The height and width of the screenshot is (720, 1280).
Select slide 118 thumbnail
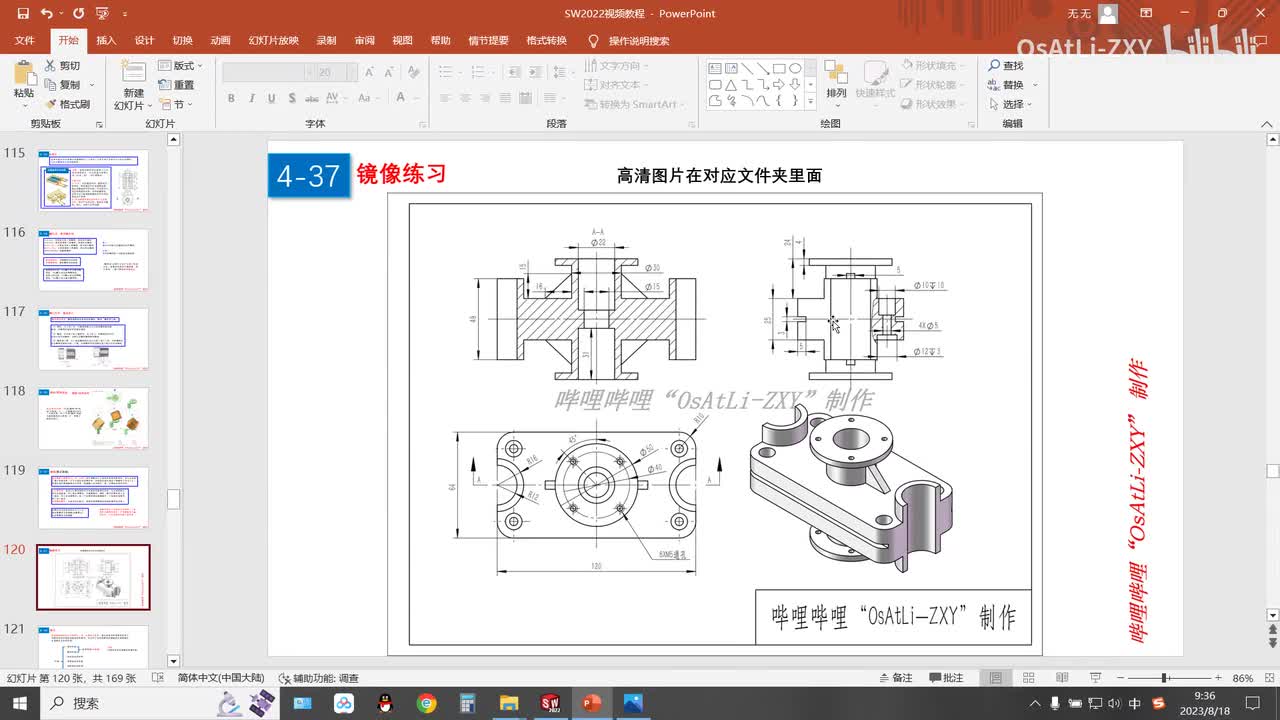click(x=93, y=418)
